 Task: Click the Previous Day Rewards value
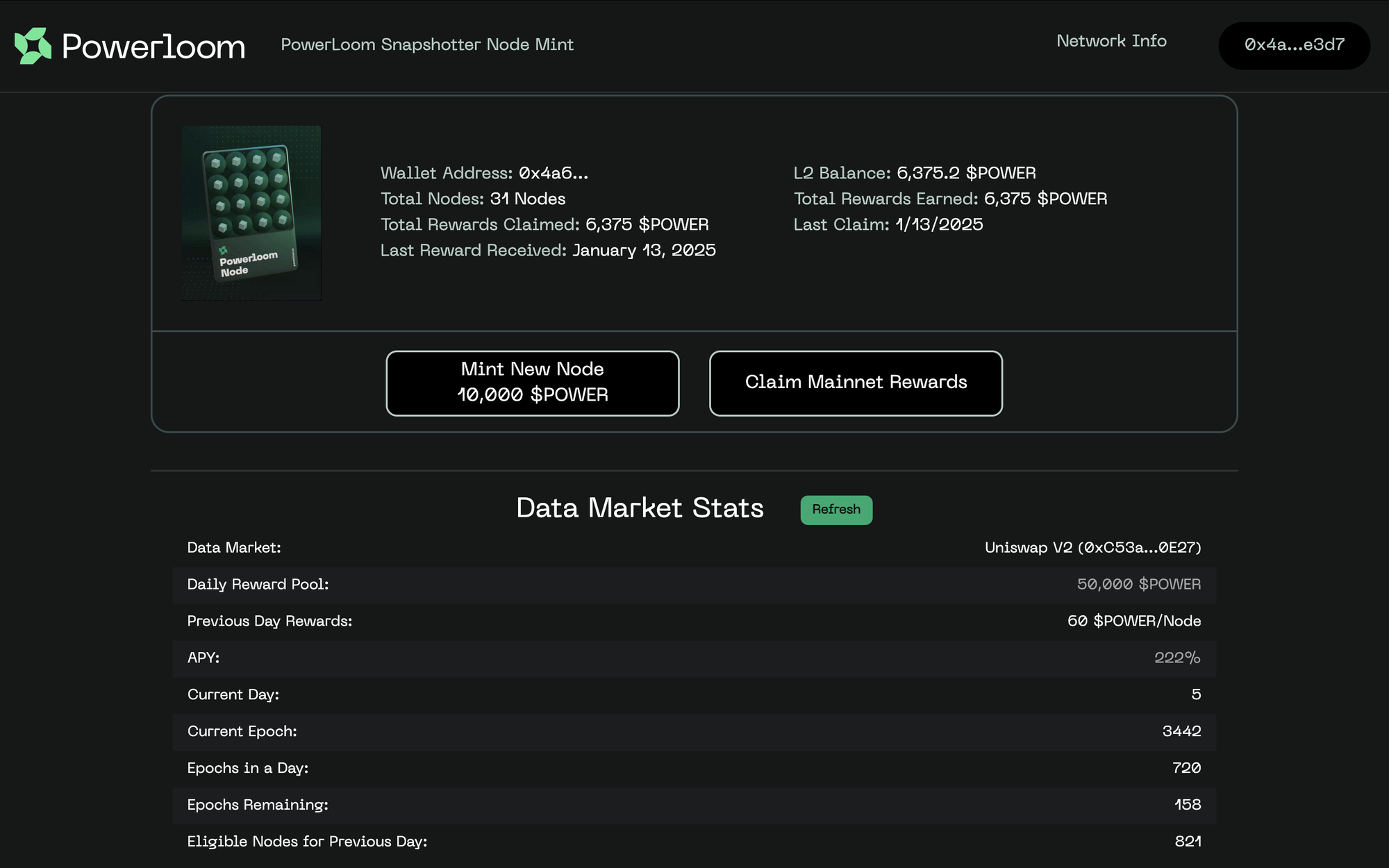pos(1134,621)
